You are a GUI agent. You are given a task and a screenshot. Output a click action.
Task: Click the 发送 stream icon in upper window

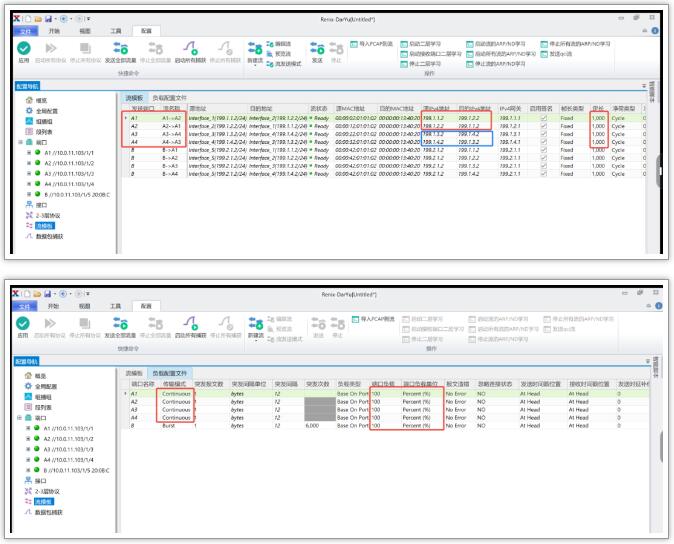pos(317,50)
